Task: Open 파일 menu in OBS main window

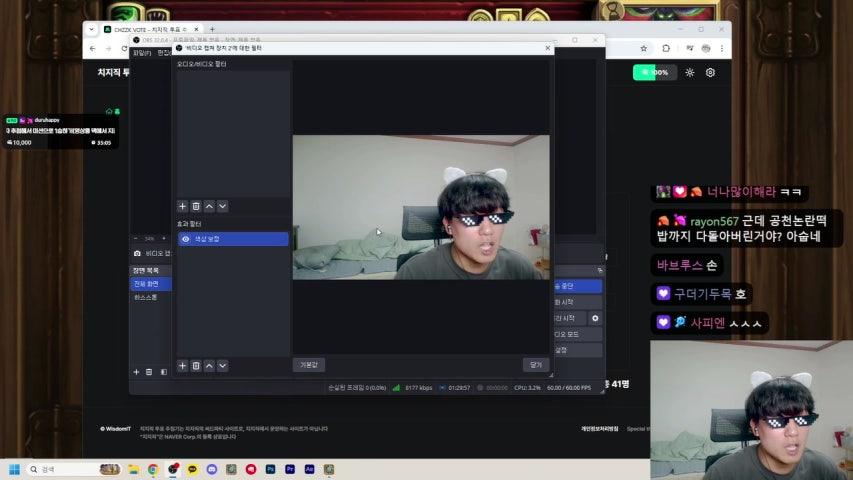Action: [x=142, y=53]
